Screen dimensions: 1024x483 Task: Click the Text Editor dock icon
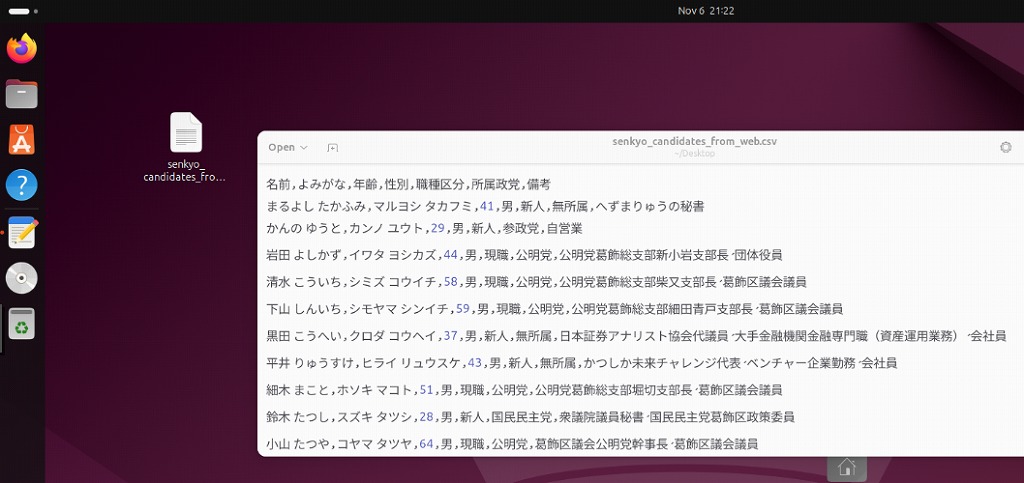click(x=21, y=232)
